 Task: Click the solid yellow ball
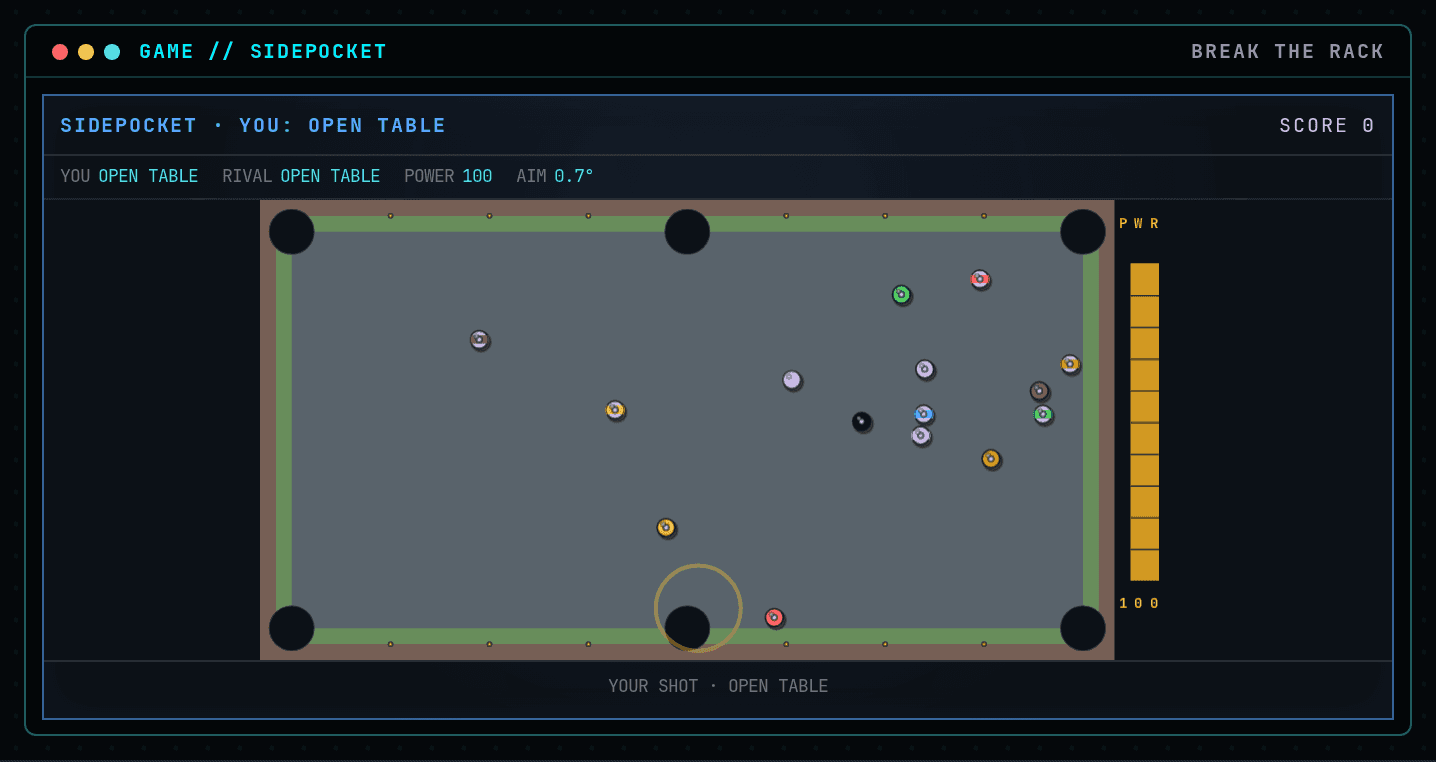pos(666,527)
